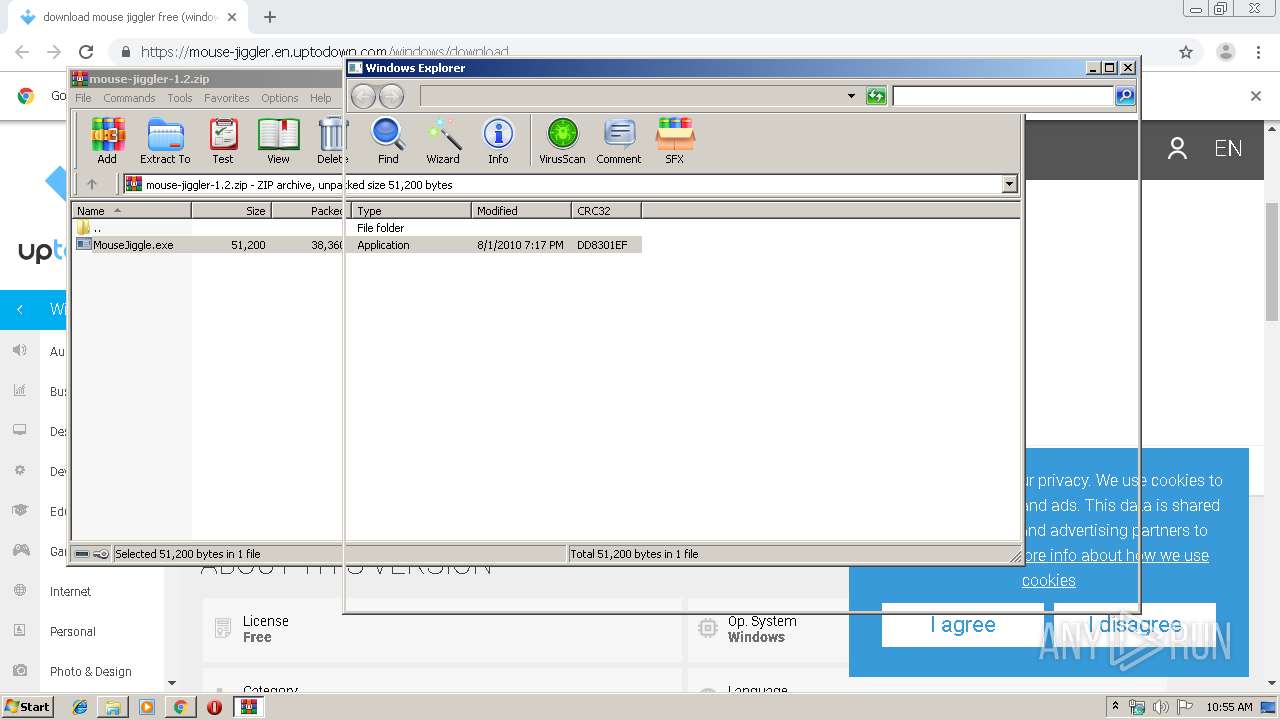Show archive Info icon

(498, 140)
